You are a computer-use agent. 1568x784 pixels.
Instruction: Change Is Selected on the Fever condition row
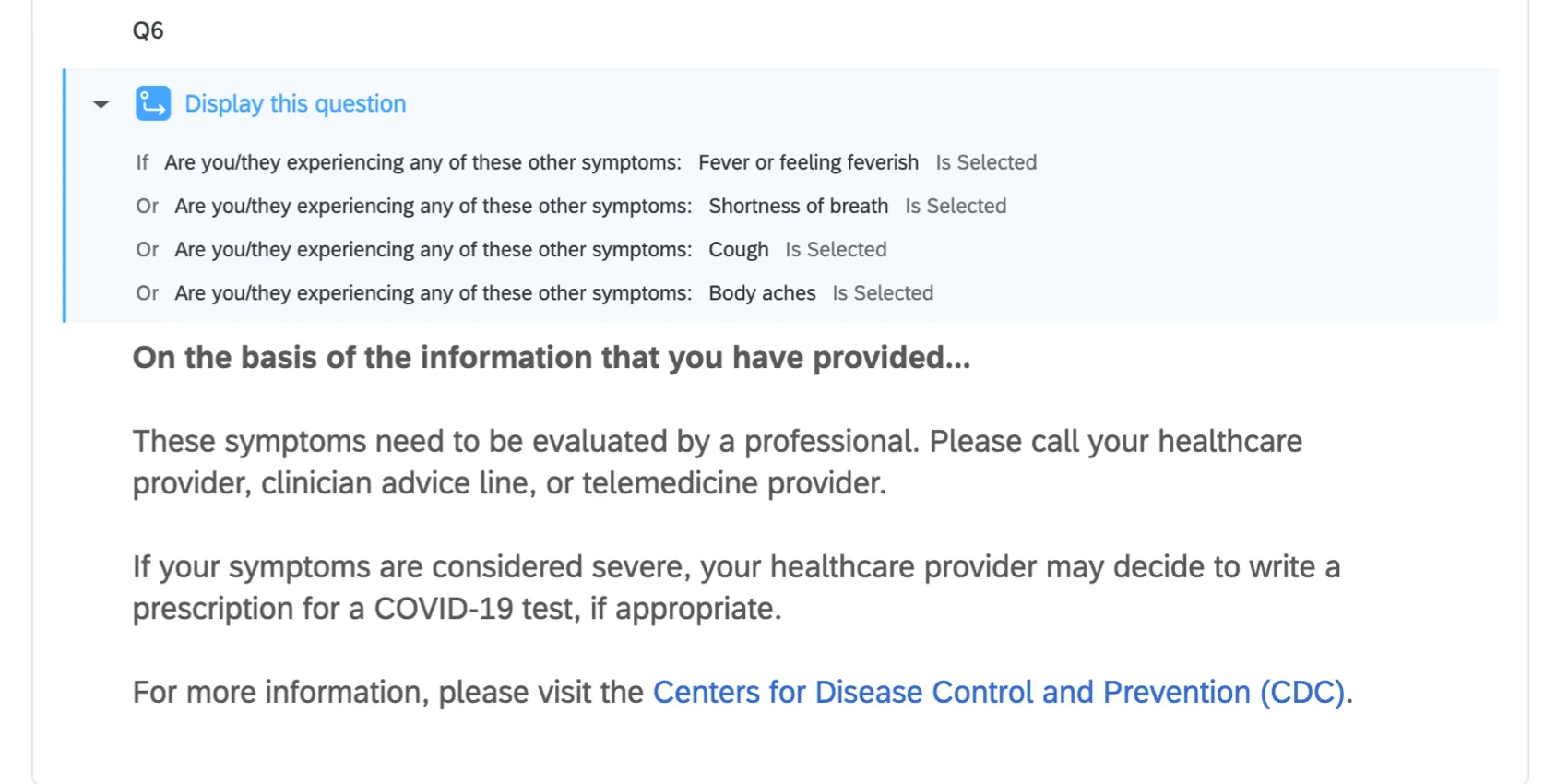coord(985,162)
